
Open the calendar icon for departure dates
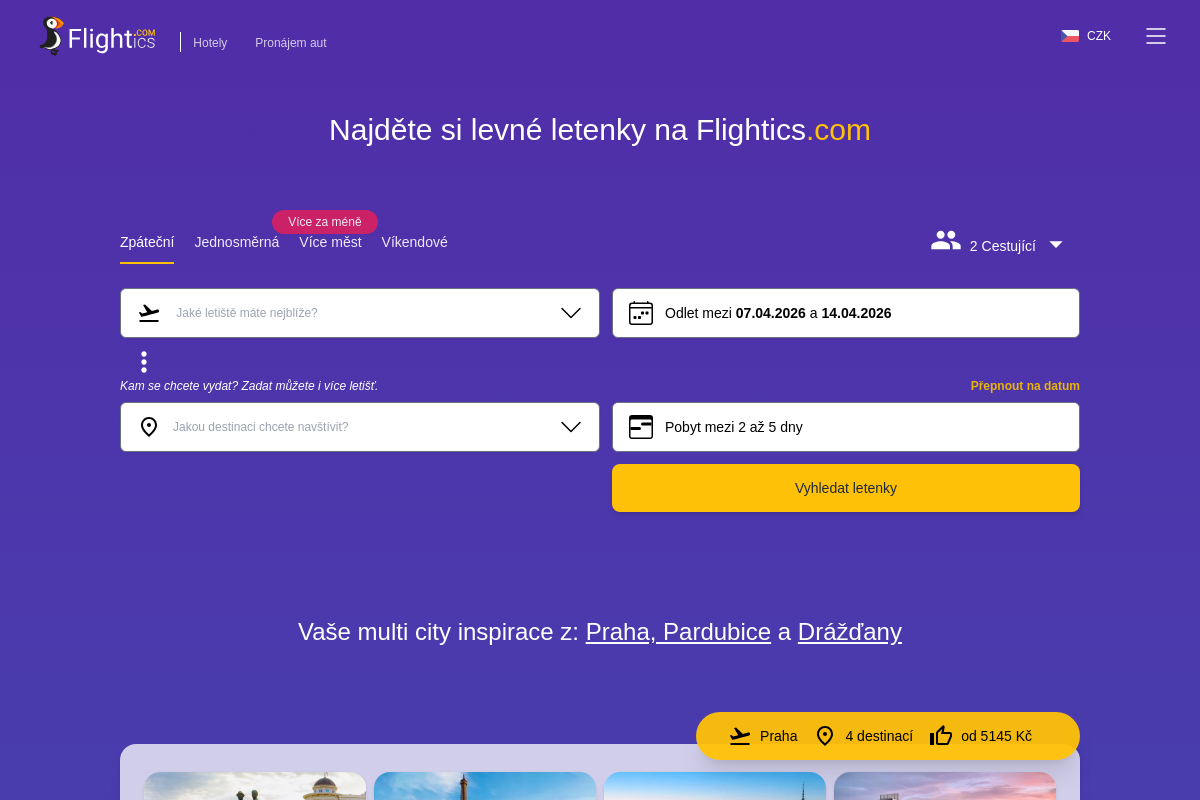[x=641, y=312]
